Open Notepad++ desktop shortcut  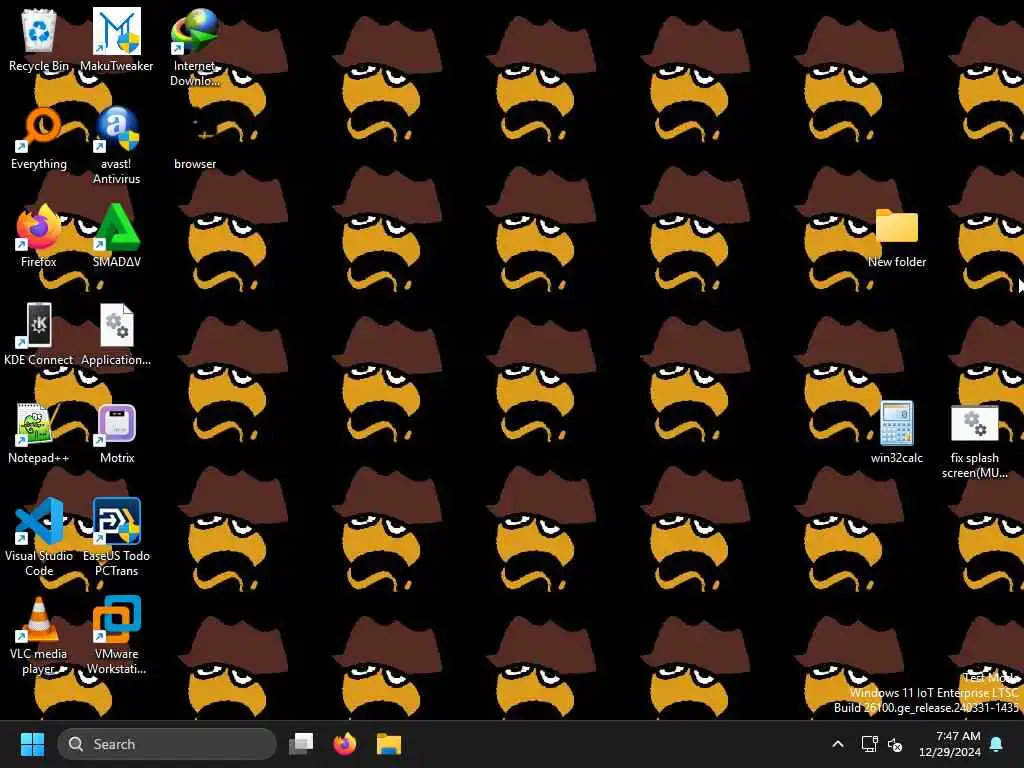pos(39,432)
